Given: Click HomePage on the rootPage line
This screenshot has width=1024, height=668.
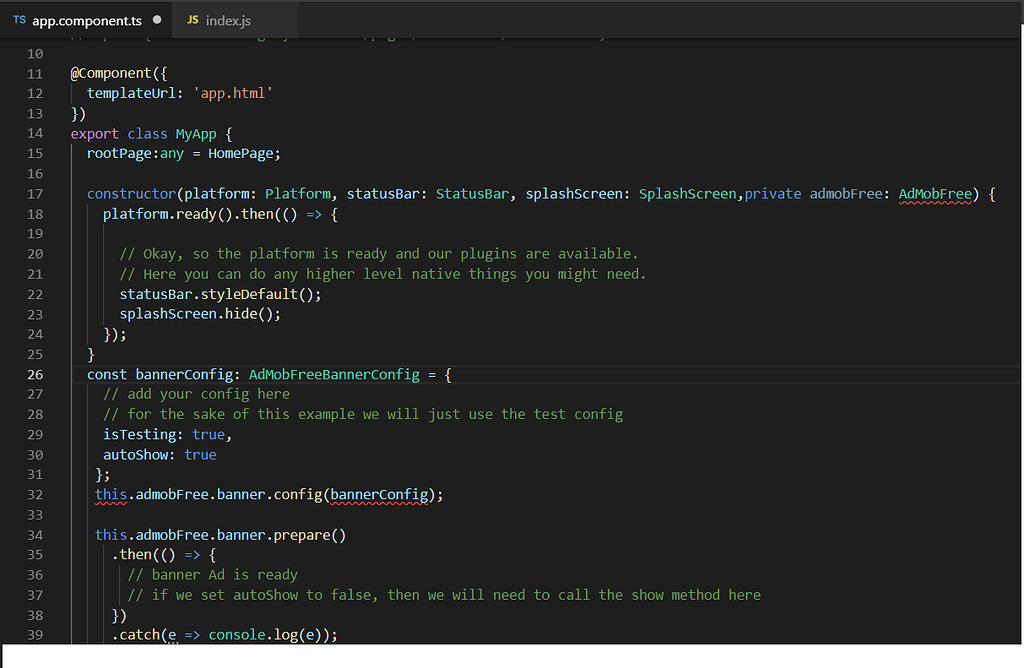Looking at the screenshot, I should [x=240, y=153].
